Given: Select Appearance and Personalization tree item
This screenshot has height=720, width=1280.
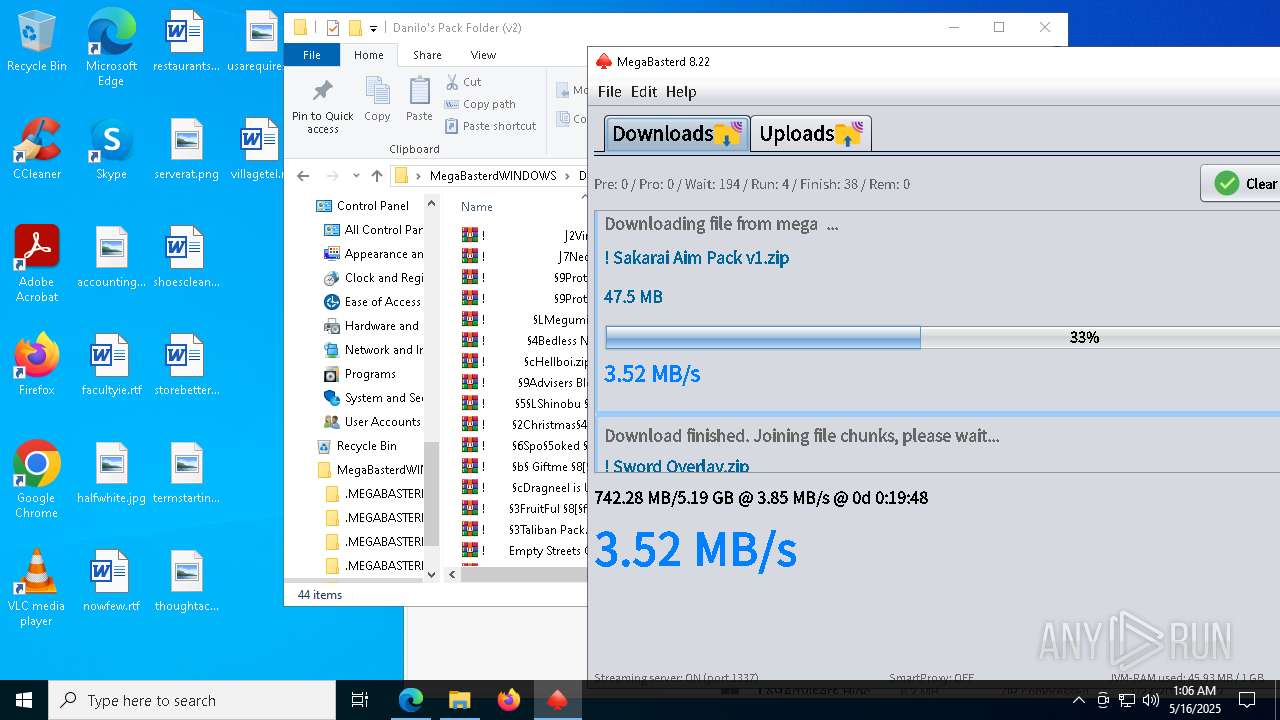Looking at the screenshot, I should pyautogui.click(x=373, y=254).
